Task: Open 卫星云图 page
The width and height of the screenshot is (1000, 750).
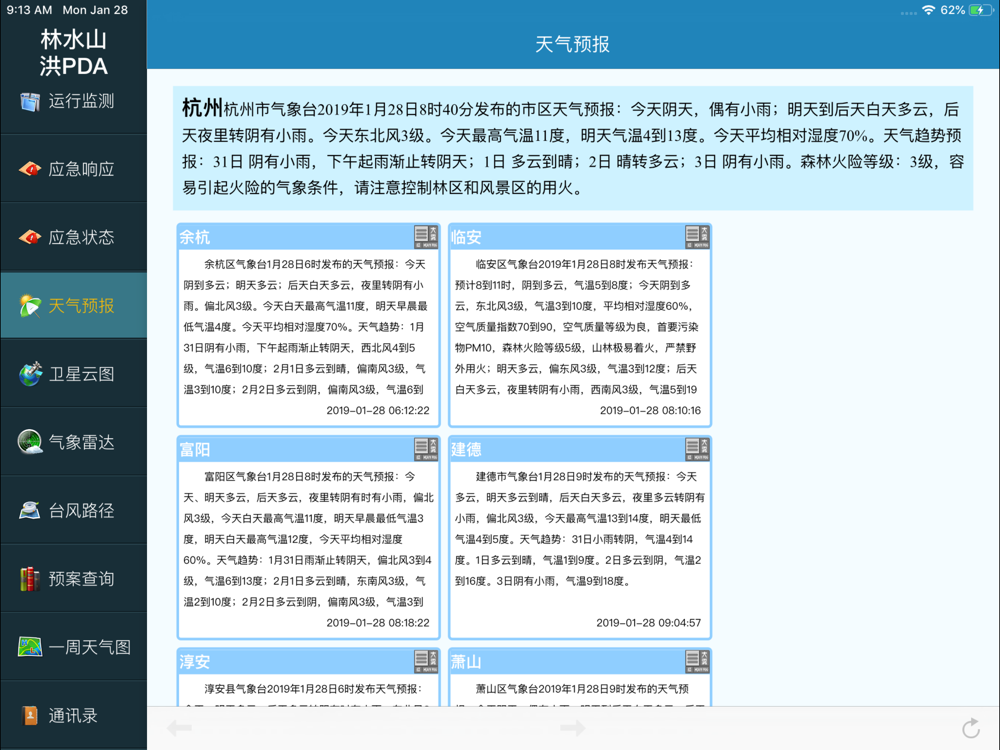Action: click(73, 374)
